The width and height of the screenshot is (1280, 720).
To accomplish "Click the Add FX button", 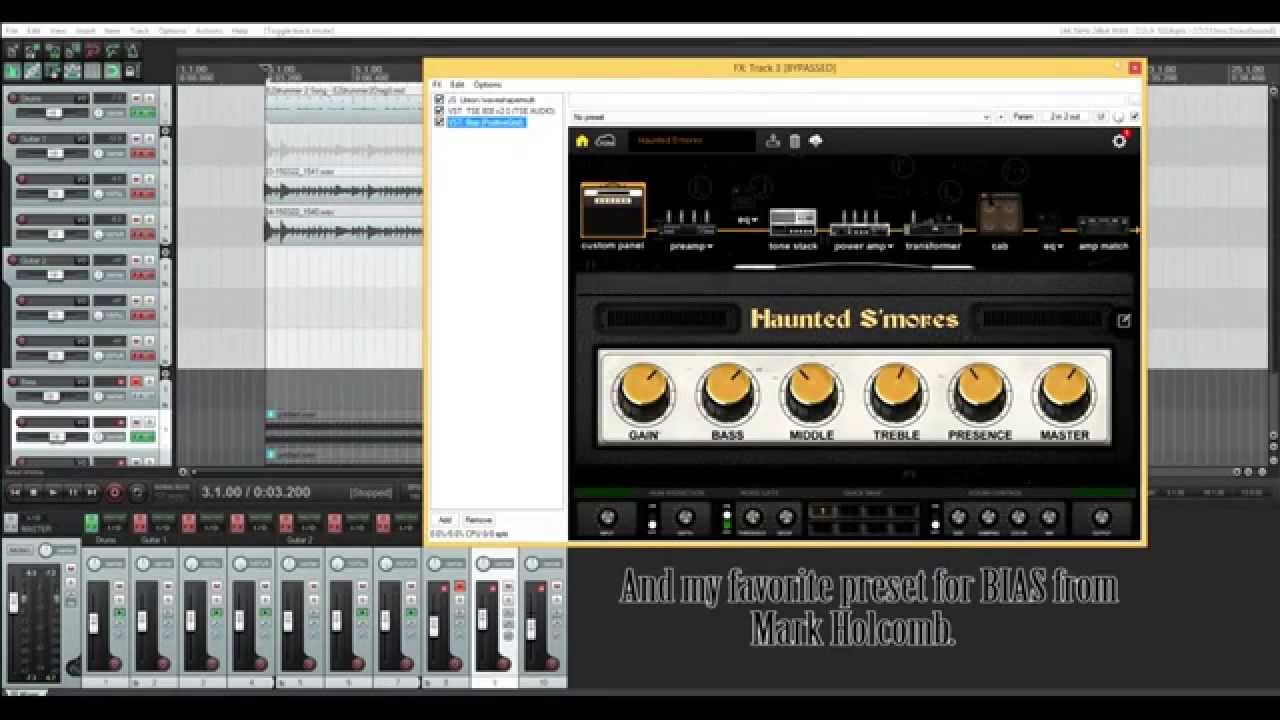I will (x=445, y=520).
